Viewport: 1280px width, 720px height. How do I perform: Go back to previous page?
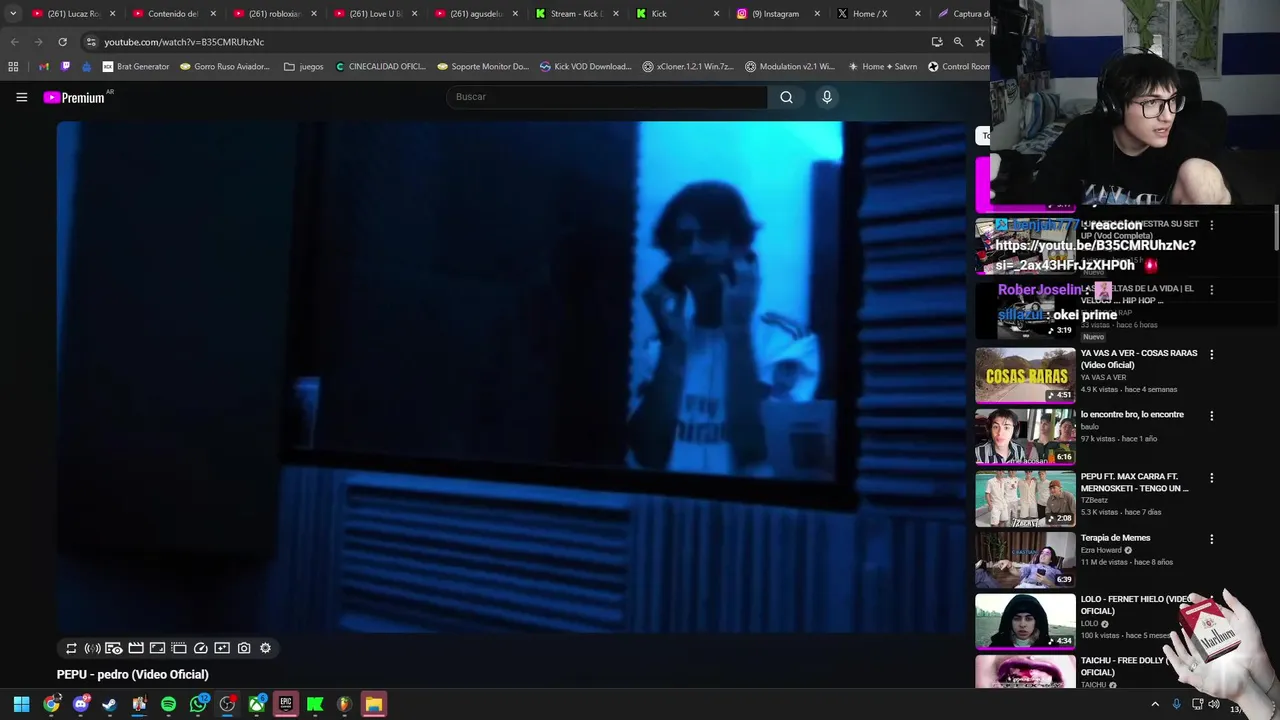pos(14,42)
